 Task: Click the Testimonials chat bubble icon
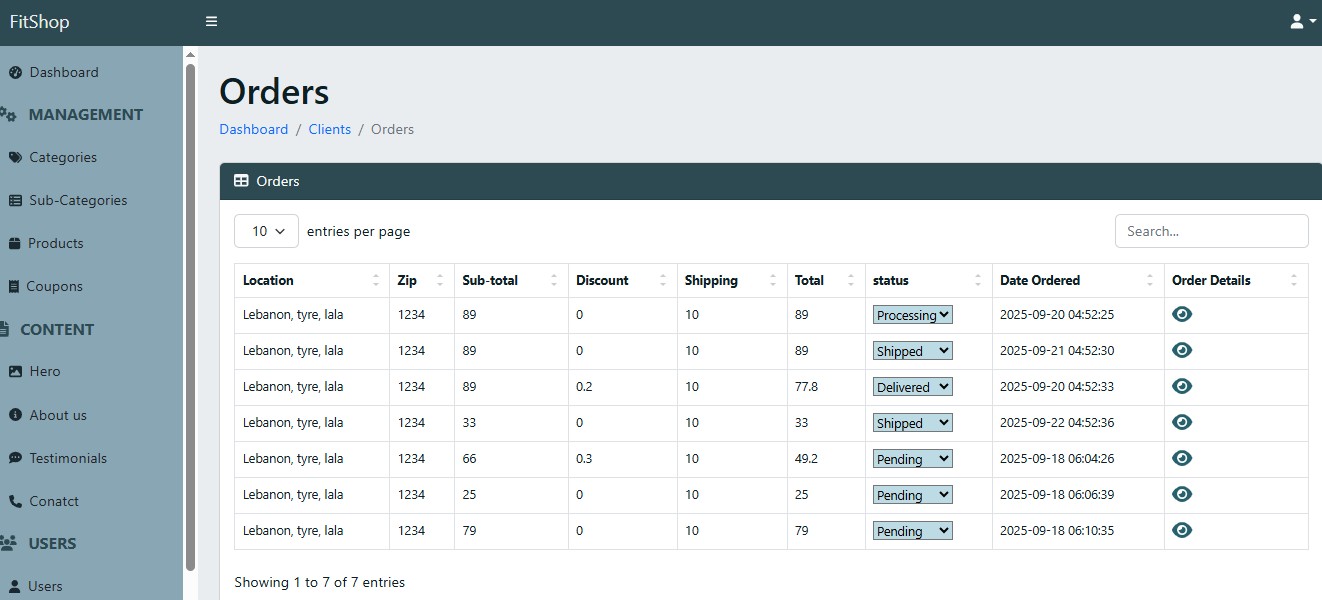15,458
